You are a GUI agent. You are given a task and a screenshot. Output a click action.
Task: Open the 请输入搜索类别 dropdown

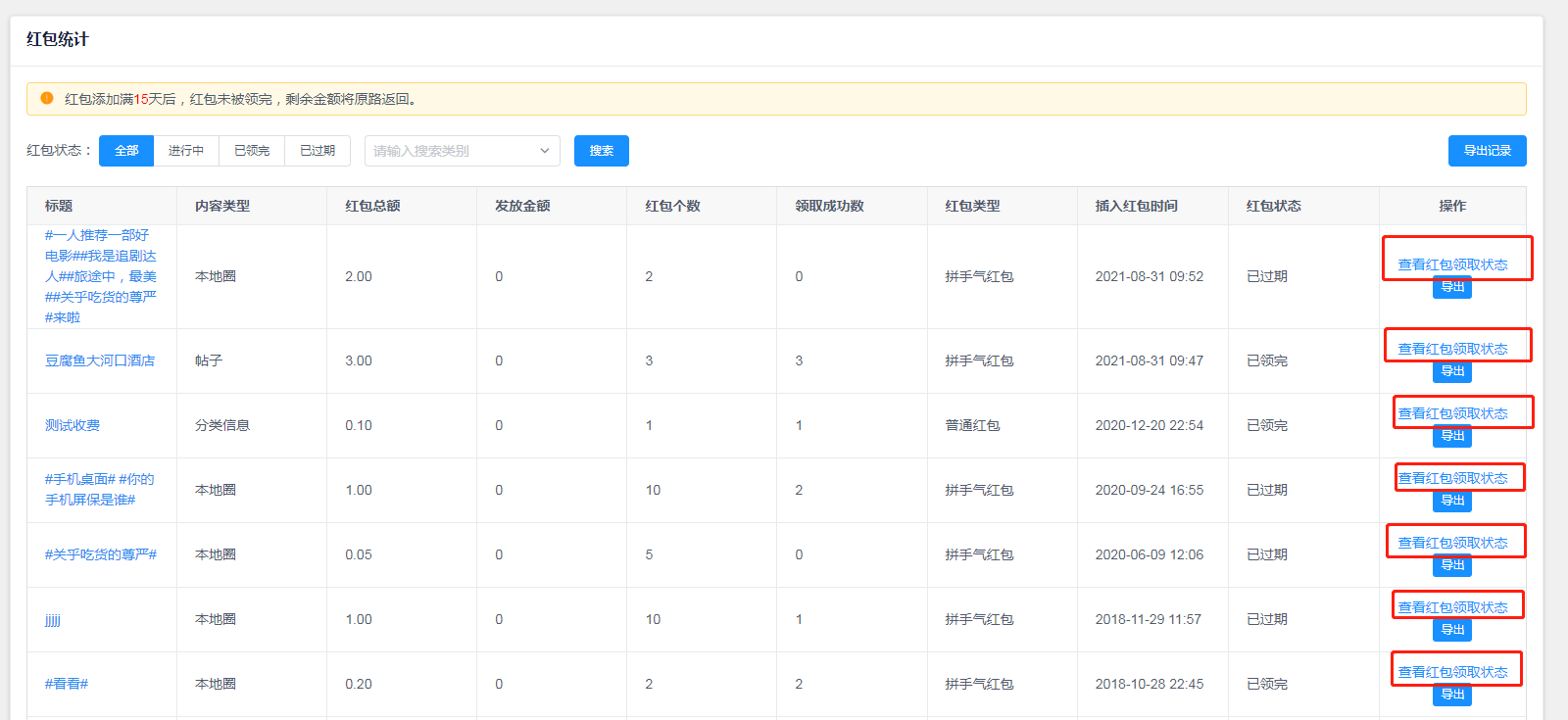click(463, 151)
